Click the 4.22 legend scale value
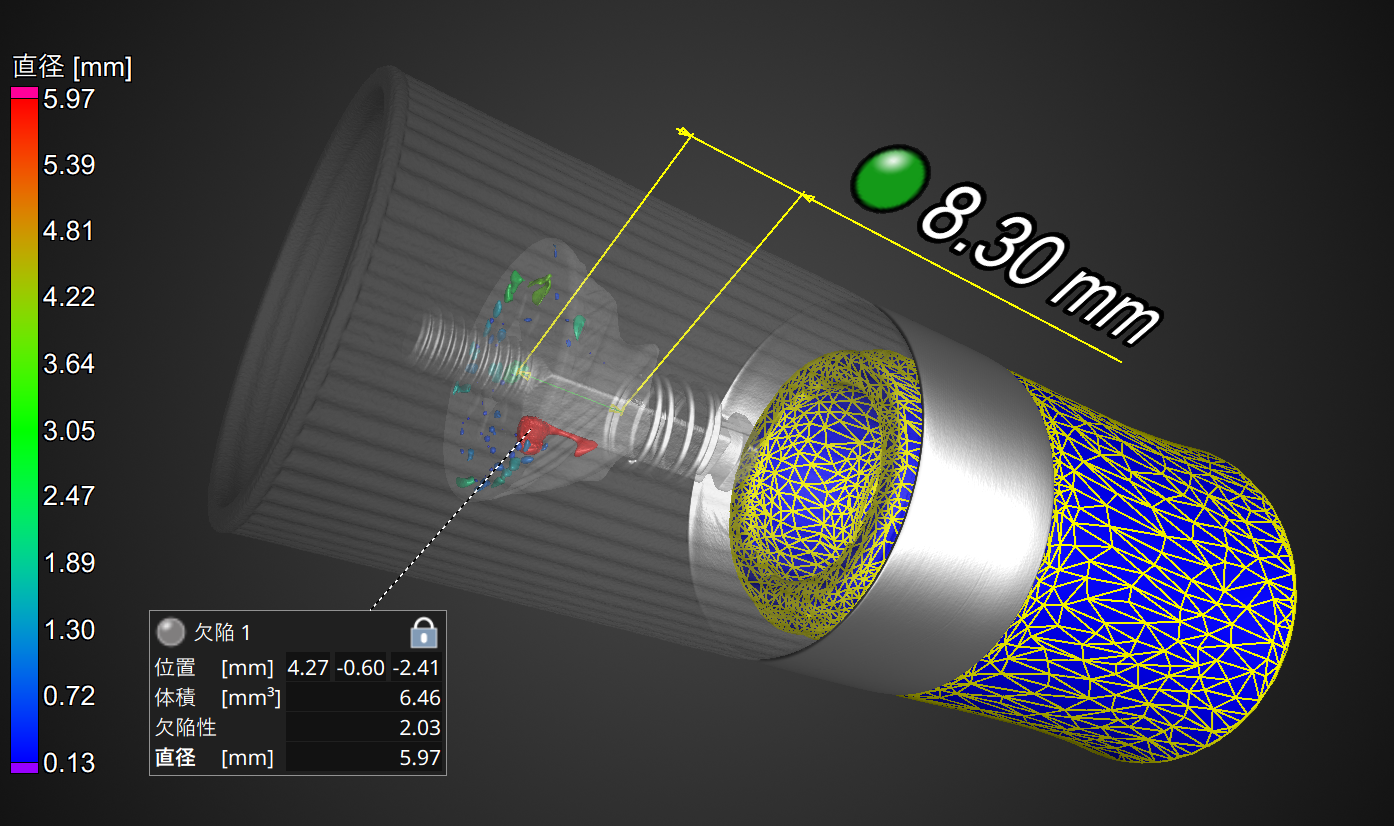 [69, 297]
